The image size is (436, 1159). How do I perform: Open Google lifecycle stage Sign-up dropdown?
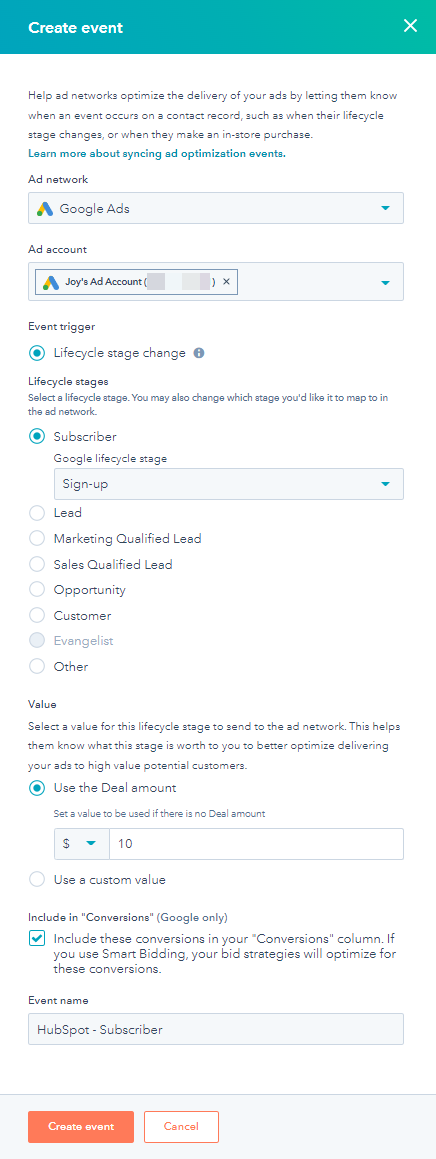[x=229, y=484]
